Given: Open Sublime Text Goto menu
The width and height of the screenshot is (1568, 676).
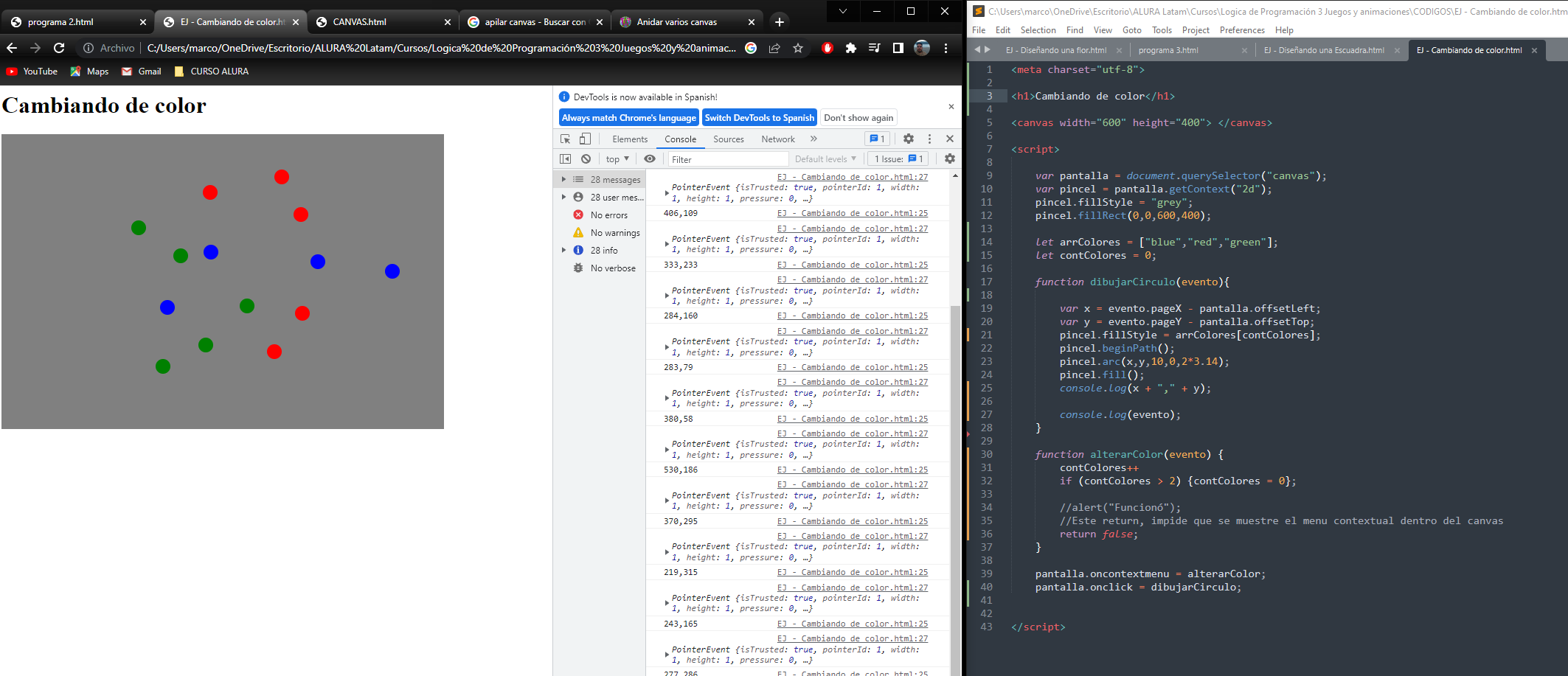Looking at the screenshot, I should pyautogui.click(x=1132, y=30).
